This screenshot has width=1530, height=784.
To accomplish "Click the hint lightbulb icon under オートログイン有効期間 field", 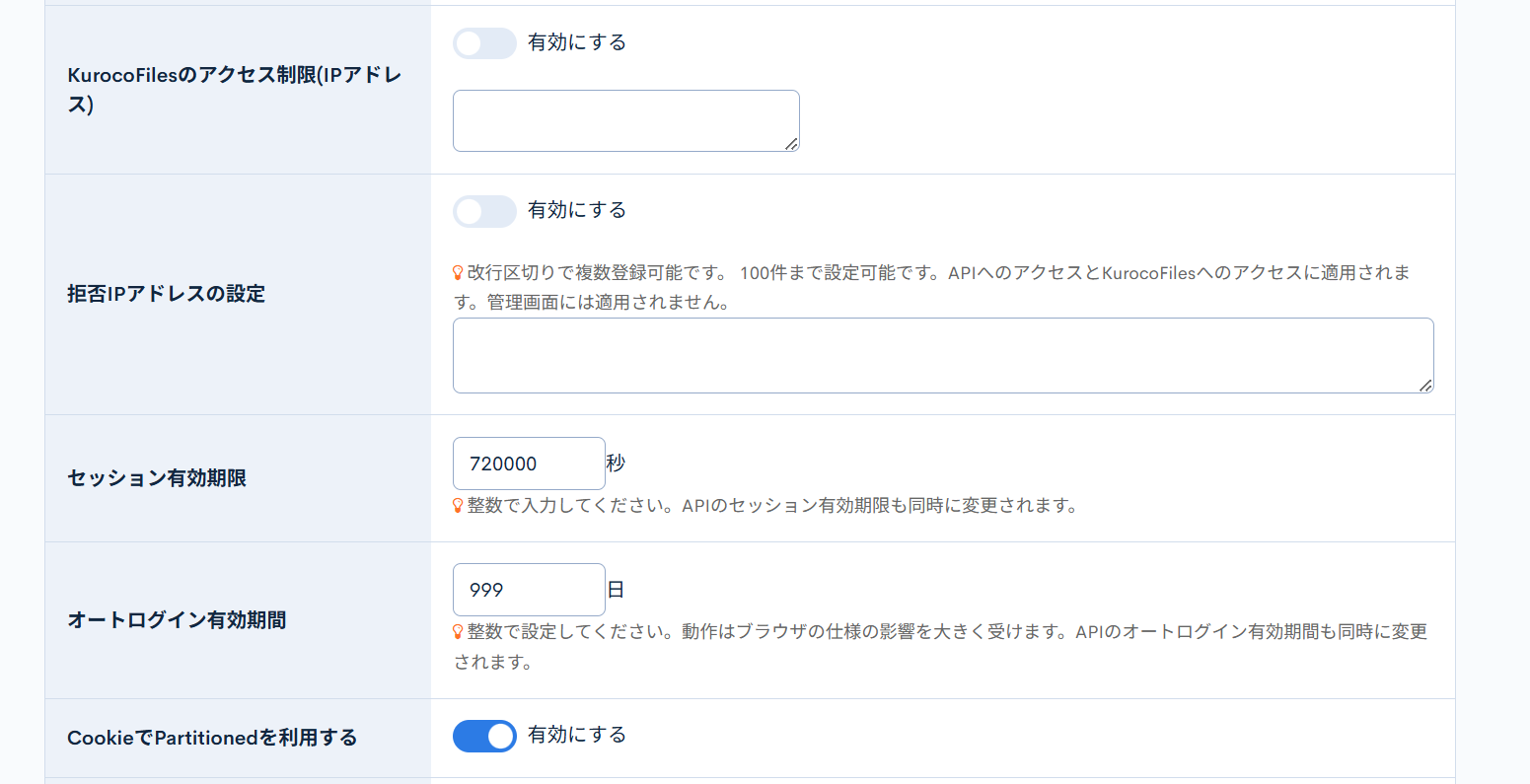I will (x=456, y=633).
